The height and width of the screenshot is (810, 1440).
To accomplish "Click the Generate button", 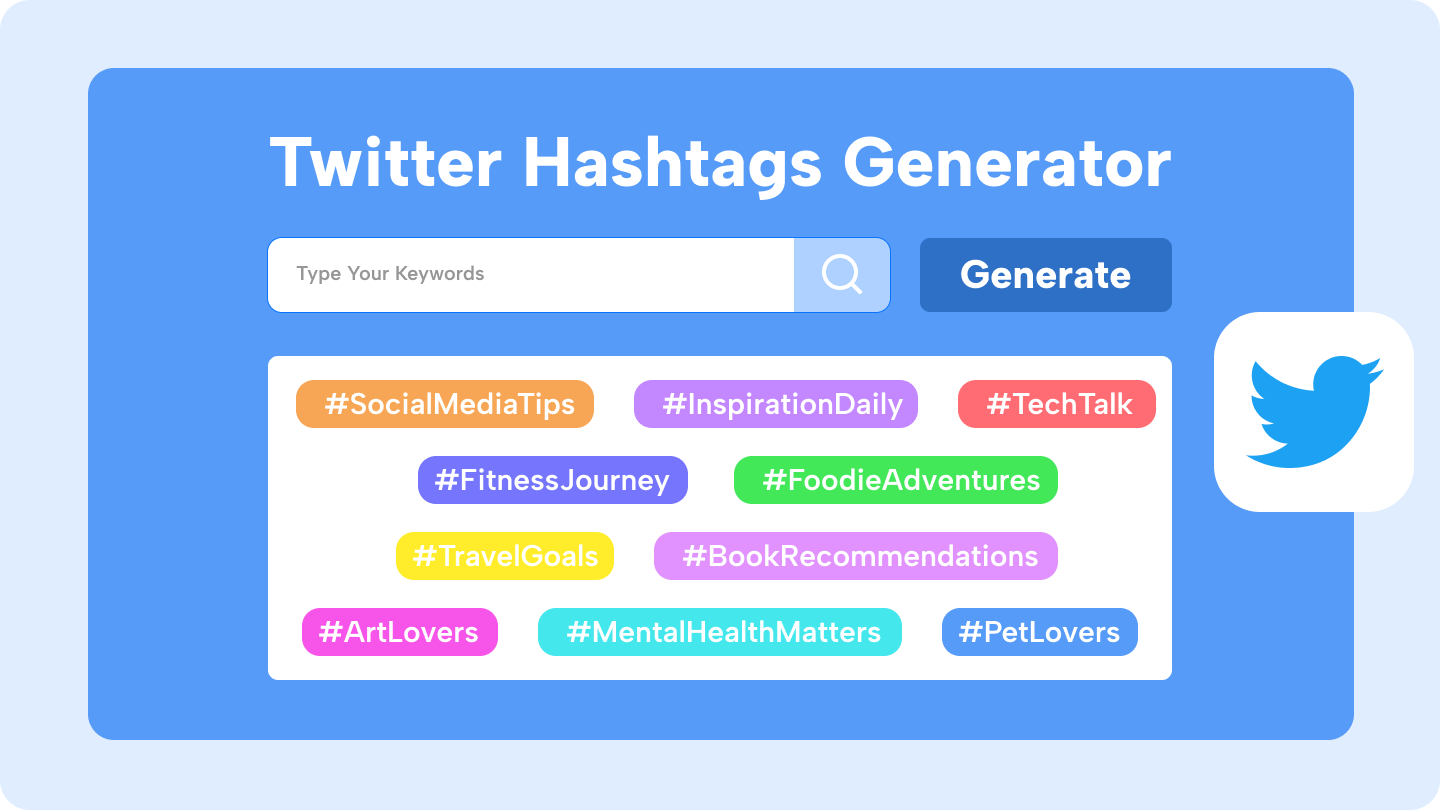I will 1045,275.
